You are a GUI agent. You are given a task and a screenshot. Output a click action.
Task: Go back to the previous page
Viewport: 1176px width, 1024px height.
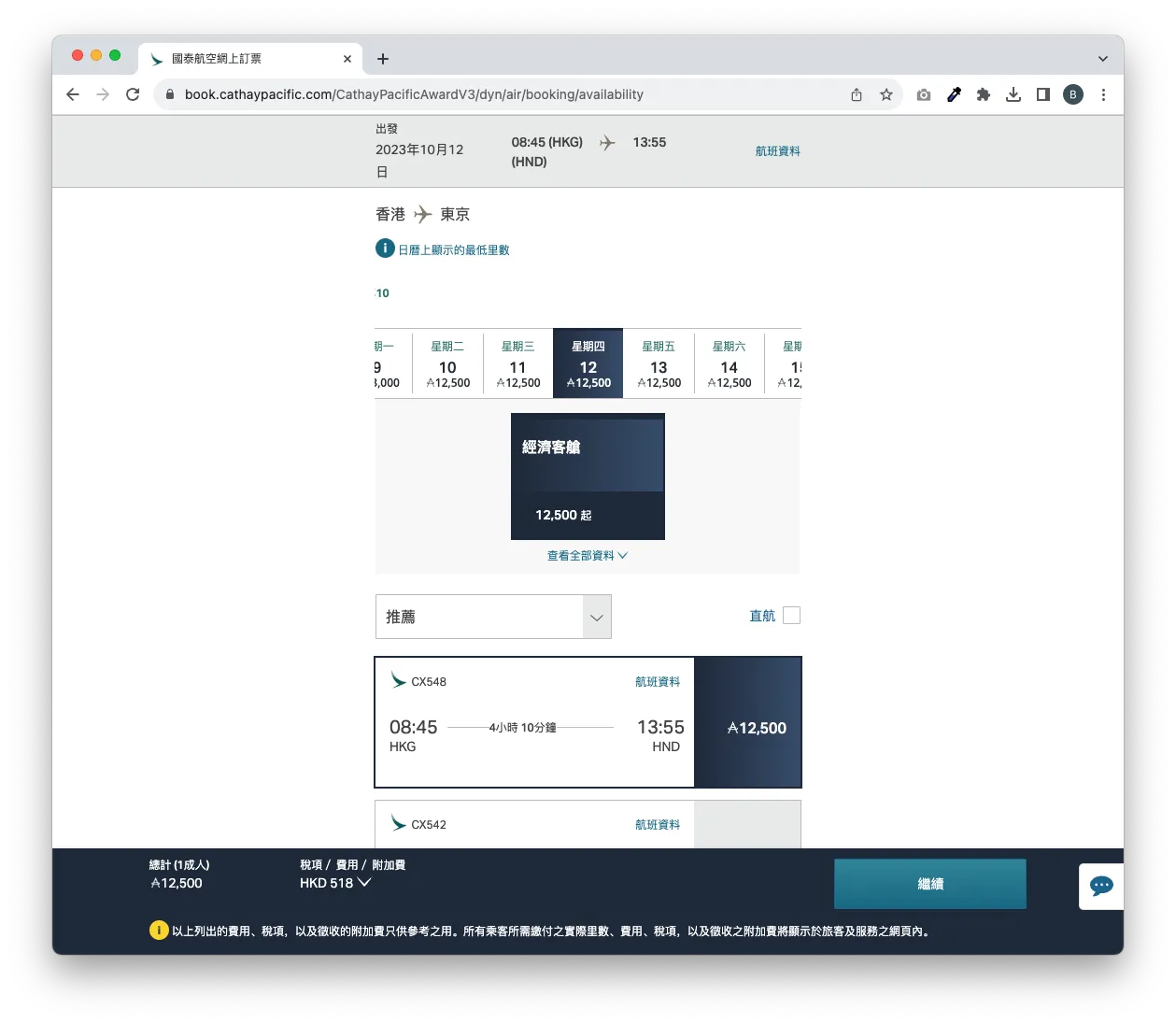[73, 94]
